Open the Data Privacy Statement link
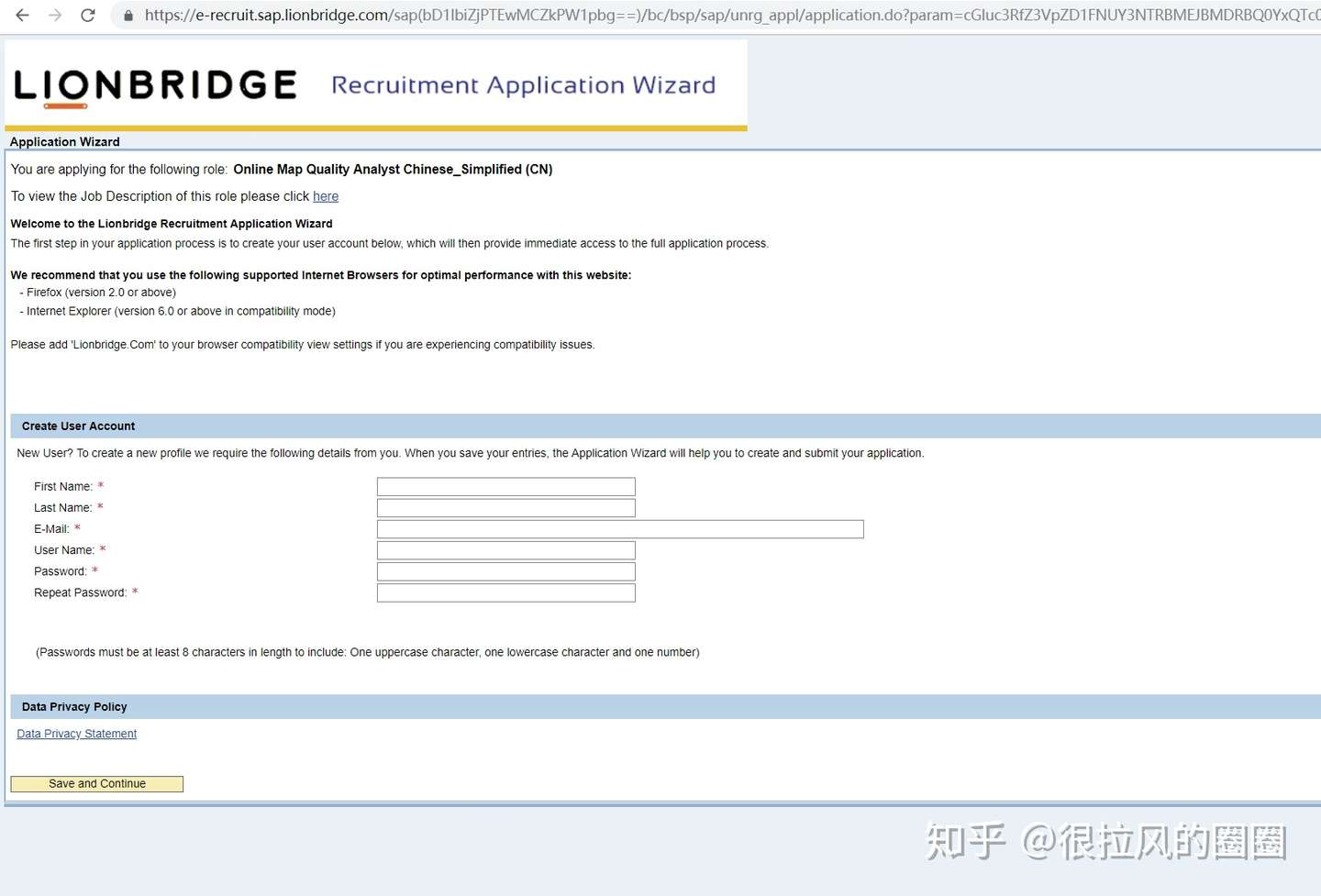 point(77,734)
